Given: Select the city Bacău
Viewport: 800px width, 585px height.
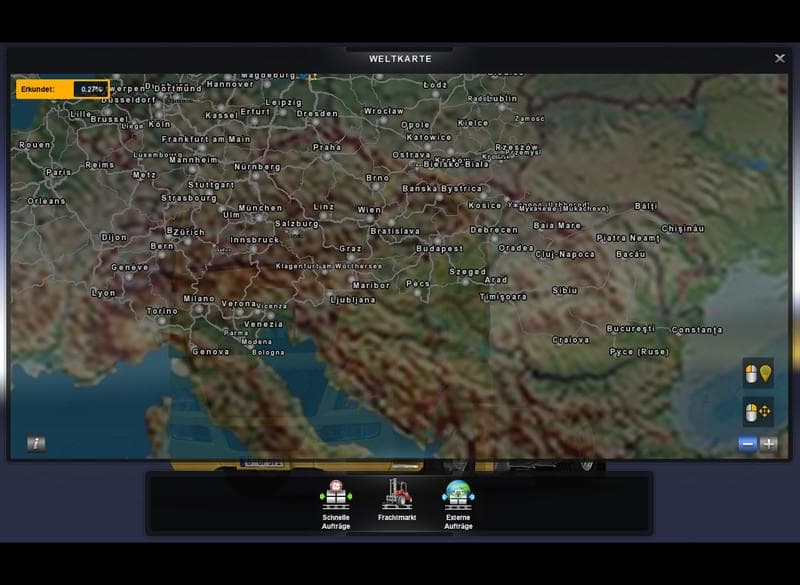Looking at the screenshot, I should pyautogui.click(x=631, y=254).
